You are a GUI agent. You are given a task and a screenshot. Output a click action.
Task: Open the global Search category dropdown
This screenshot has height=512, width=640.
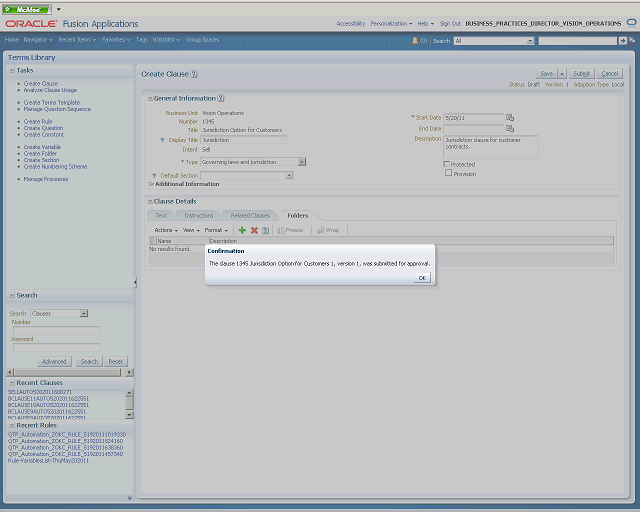point(530,41)
